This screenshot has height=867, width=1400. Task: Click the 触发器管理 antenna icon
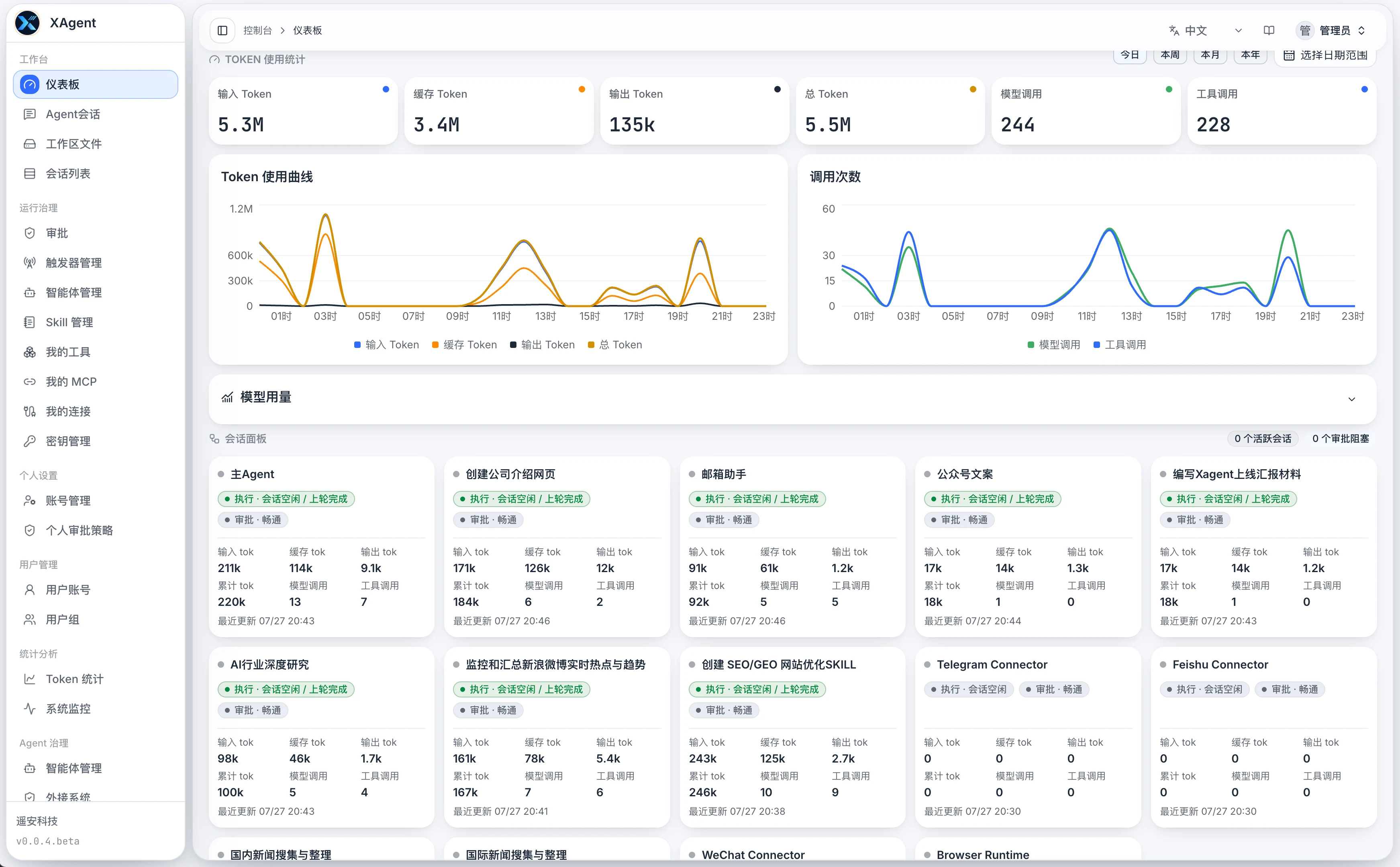point(30,263)
